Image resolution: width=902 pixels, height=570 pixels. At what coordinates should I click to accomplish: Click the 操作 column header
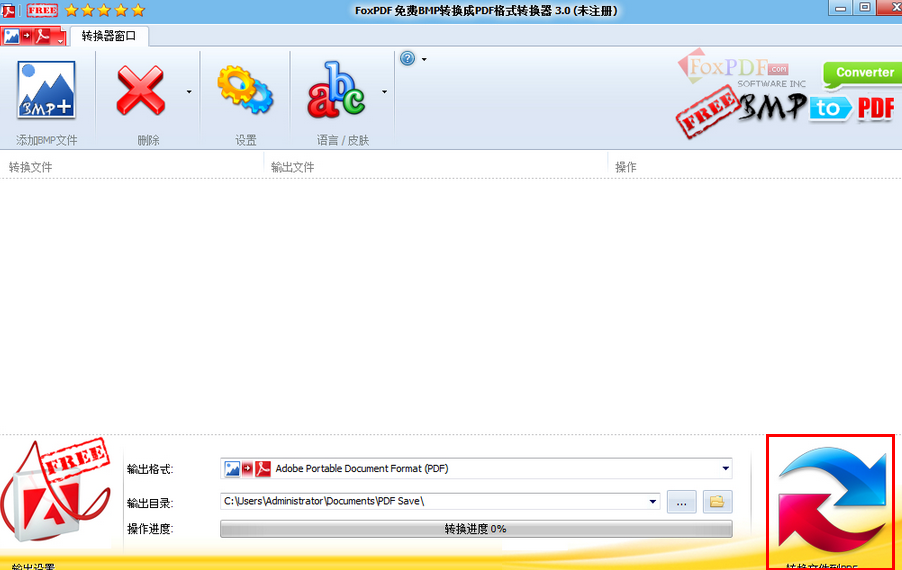[x=626, y=167]
